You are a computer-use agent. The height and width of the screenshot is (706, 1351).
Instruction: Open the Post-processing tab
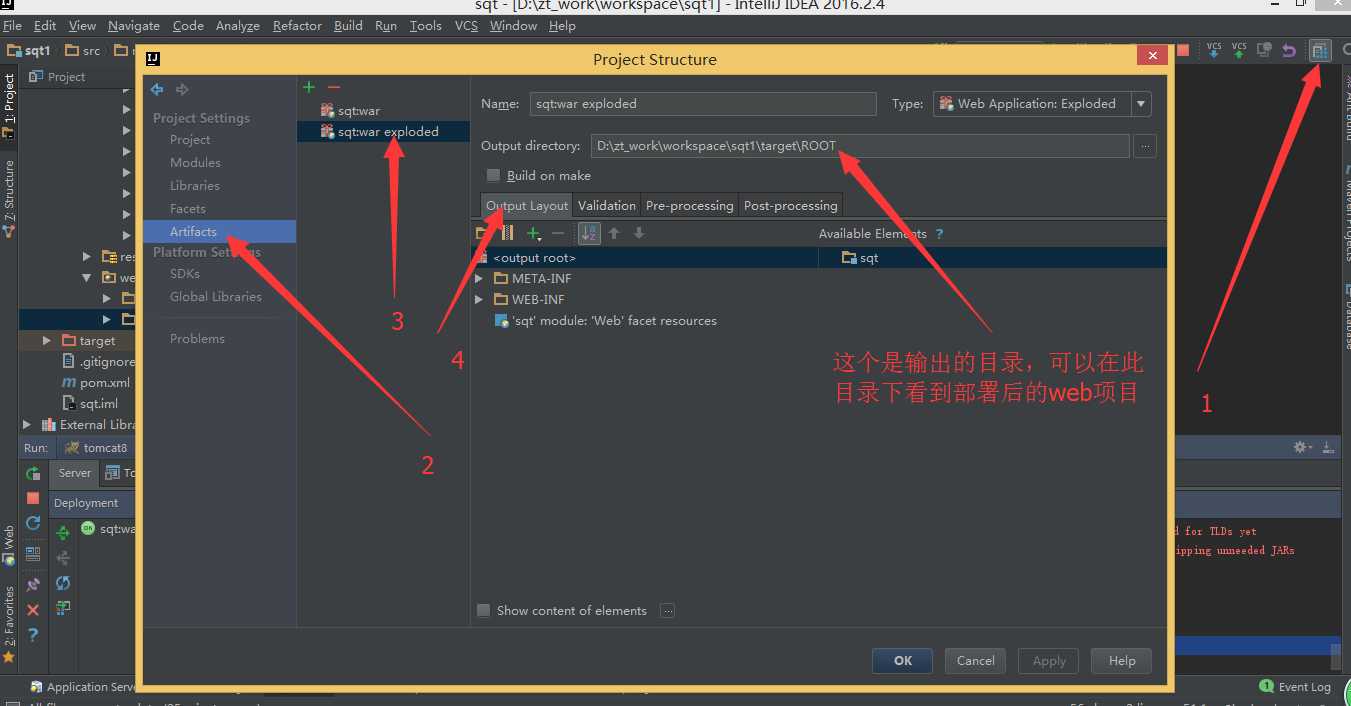(x=791, y=205)
